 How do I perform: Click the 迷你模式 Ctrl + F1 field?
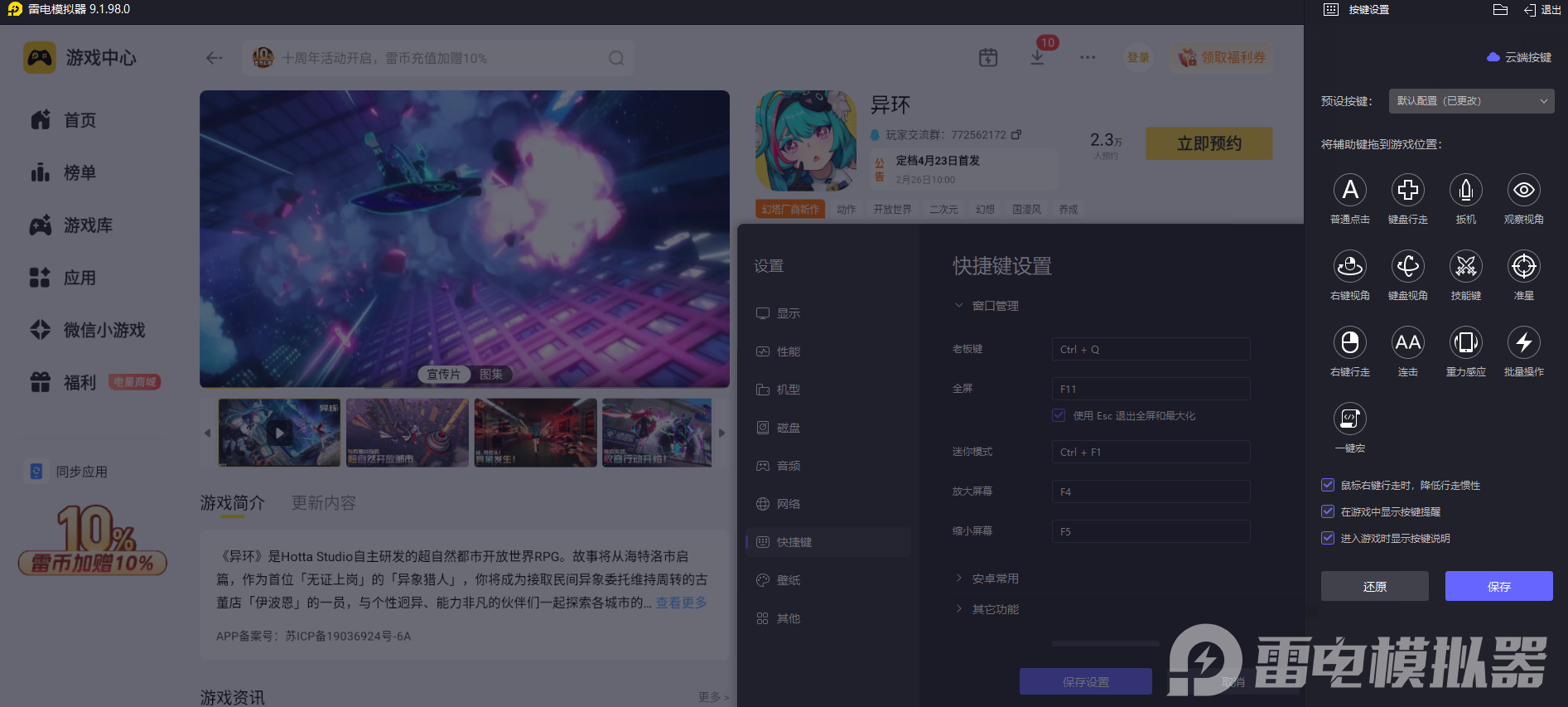coord(1151,452)
